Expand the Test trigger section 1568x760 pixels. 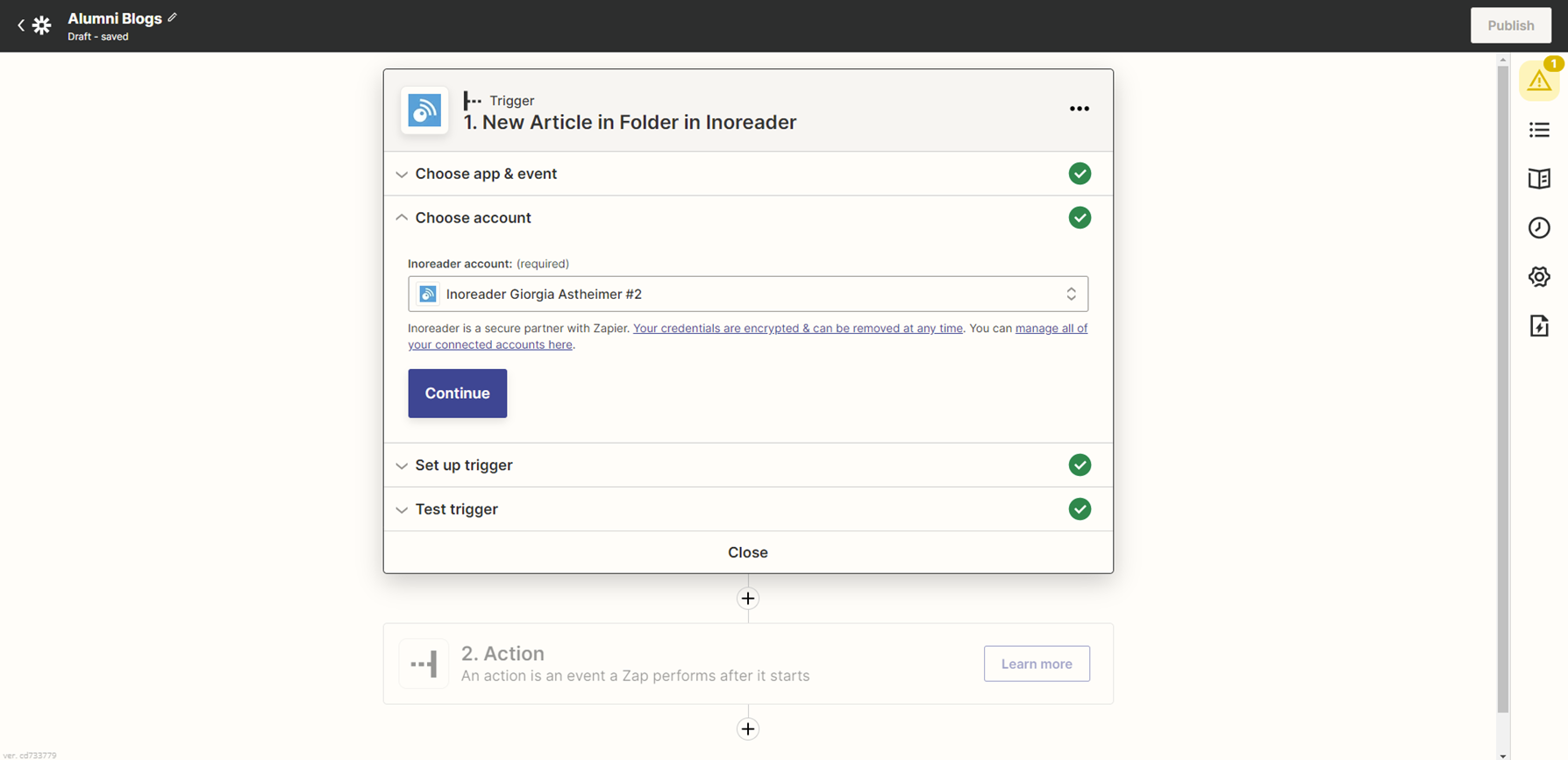[x=748, y=509]
